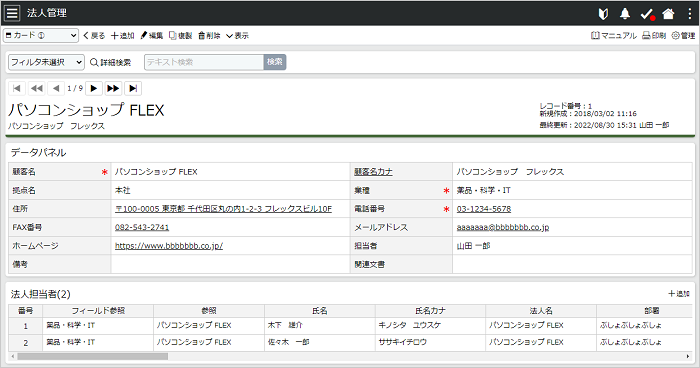Open the address 〒100-0005 link
The width and height of the screenshot is (700, 368).
[223, 209]
